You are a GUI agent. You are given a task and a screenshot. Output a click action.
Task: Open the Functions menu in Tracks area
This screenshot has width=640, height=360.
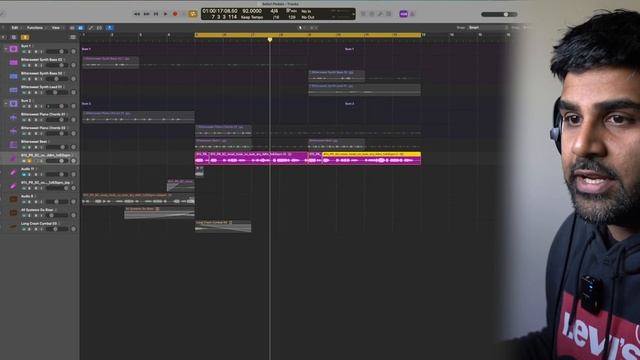pos(35,28)
